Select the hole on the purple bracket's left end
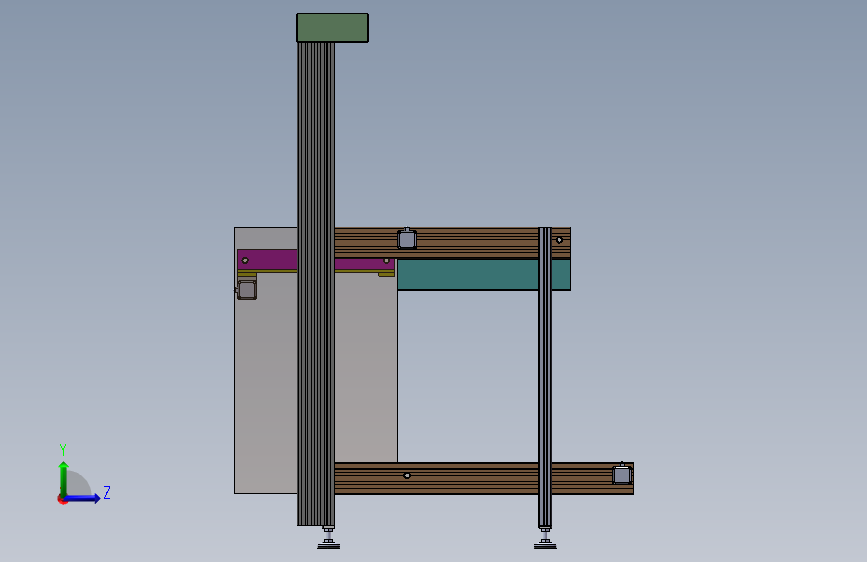 245,261
